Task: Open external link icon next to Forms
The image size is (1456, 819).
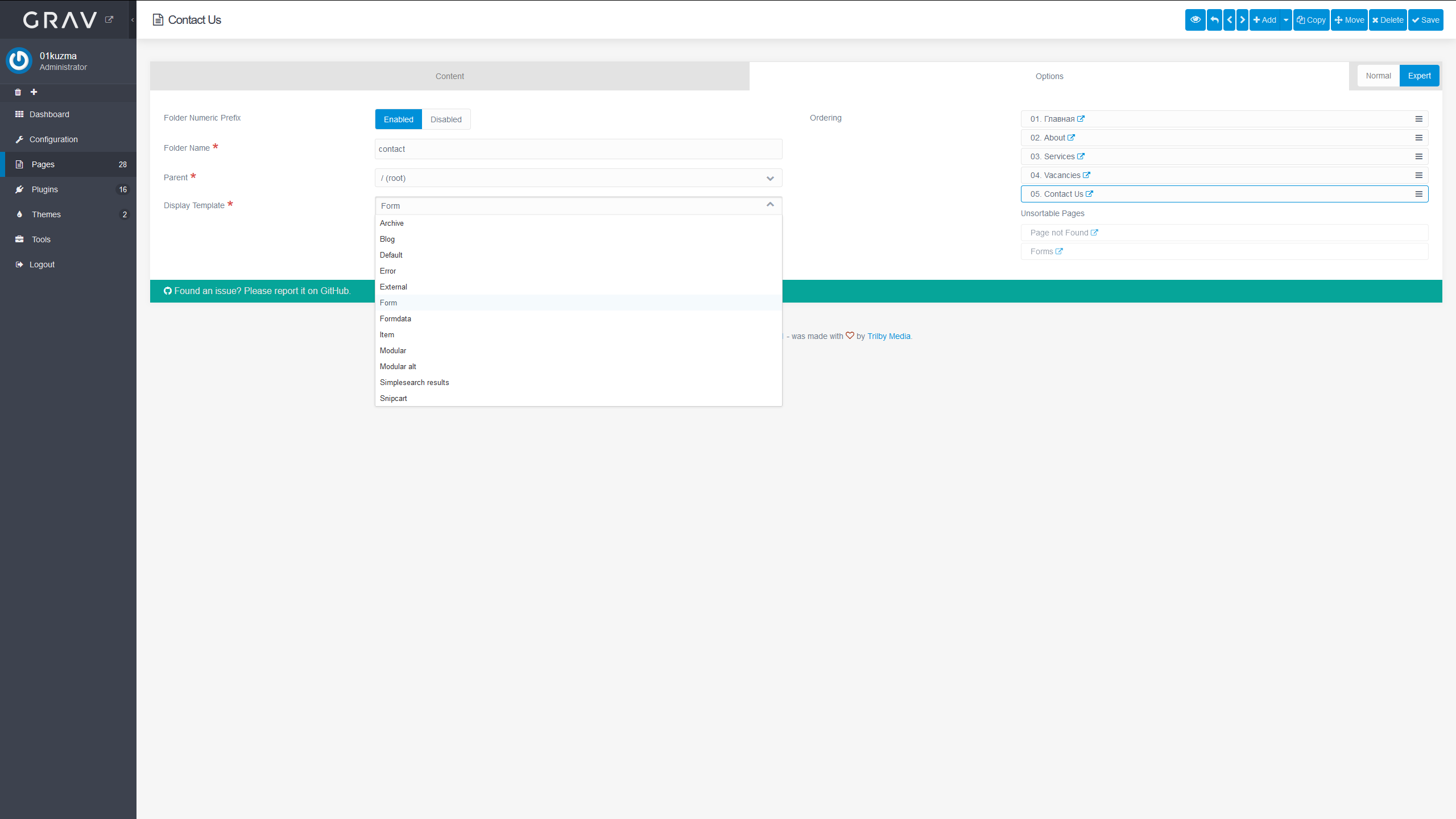Action: (x=1059, y=251)
